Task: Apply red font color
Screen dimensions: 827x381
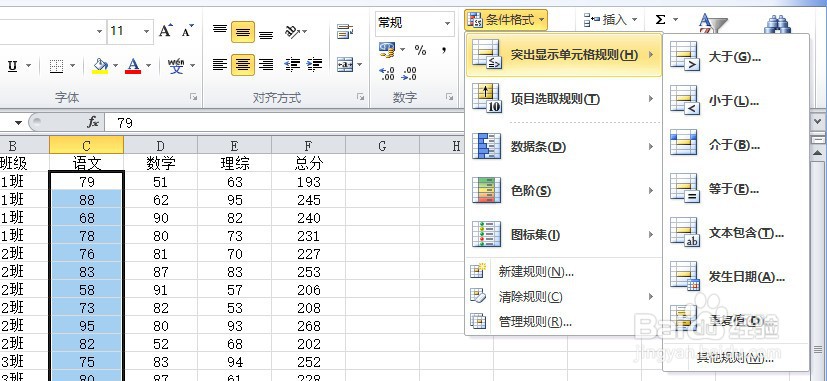Action: click(133, 66)
